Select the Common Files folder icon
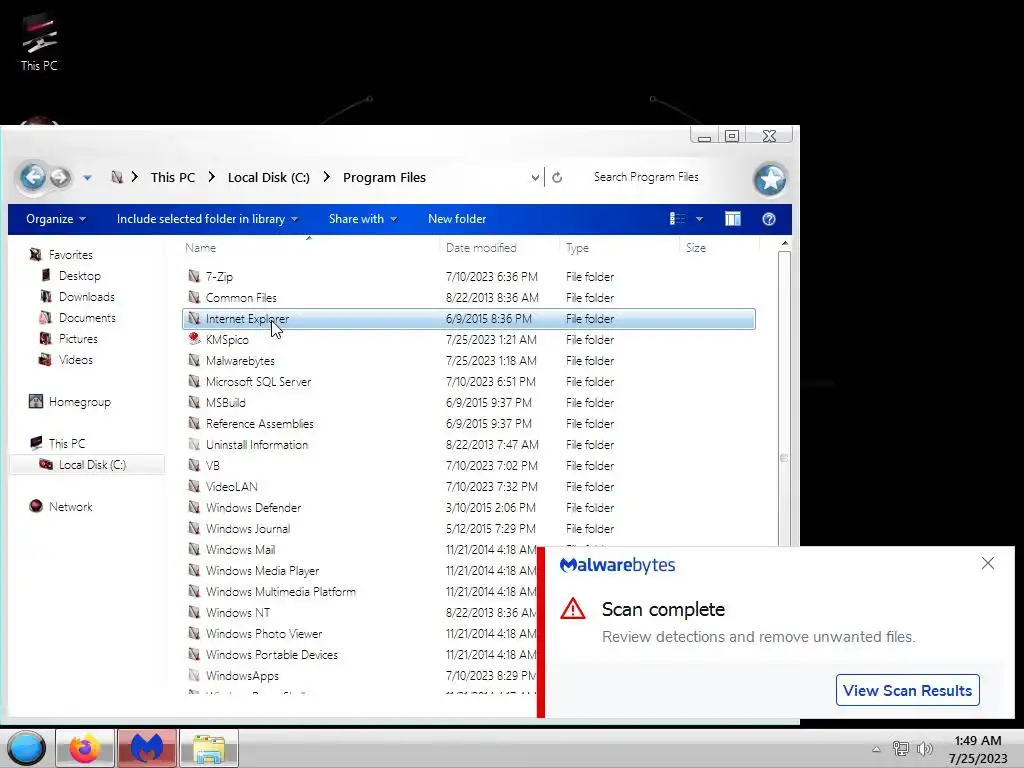 194,297
